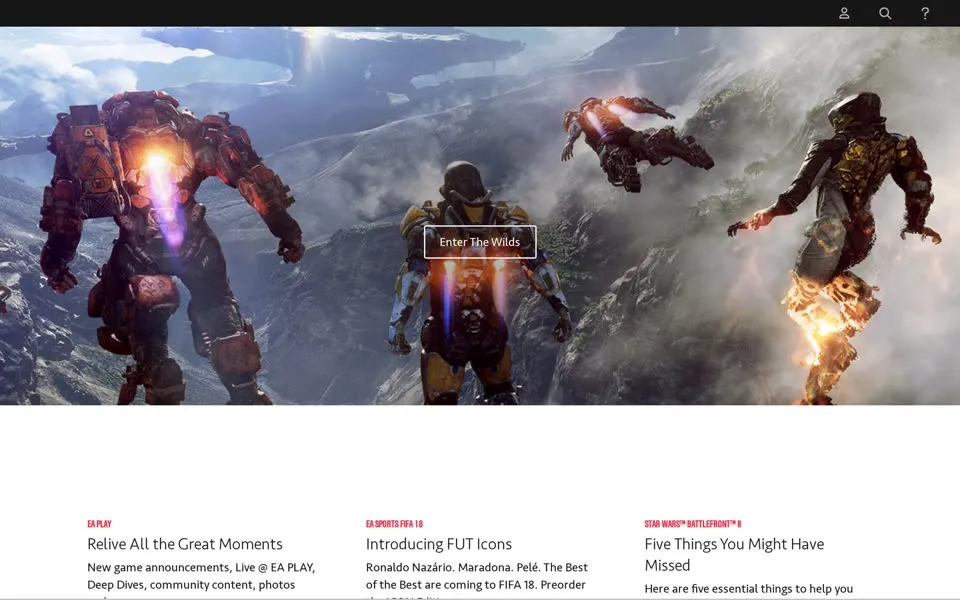Image resolution: width=960 pixels, height=600 pixels.
Task: Click text 'of the Best are coming to FIFA 18. Preorder'
Action: click(476, 585)
